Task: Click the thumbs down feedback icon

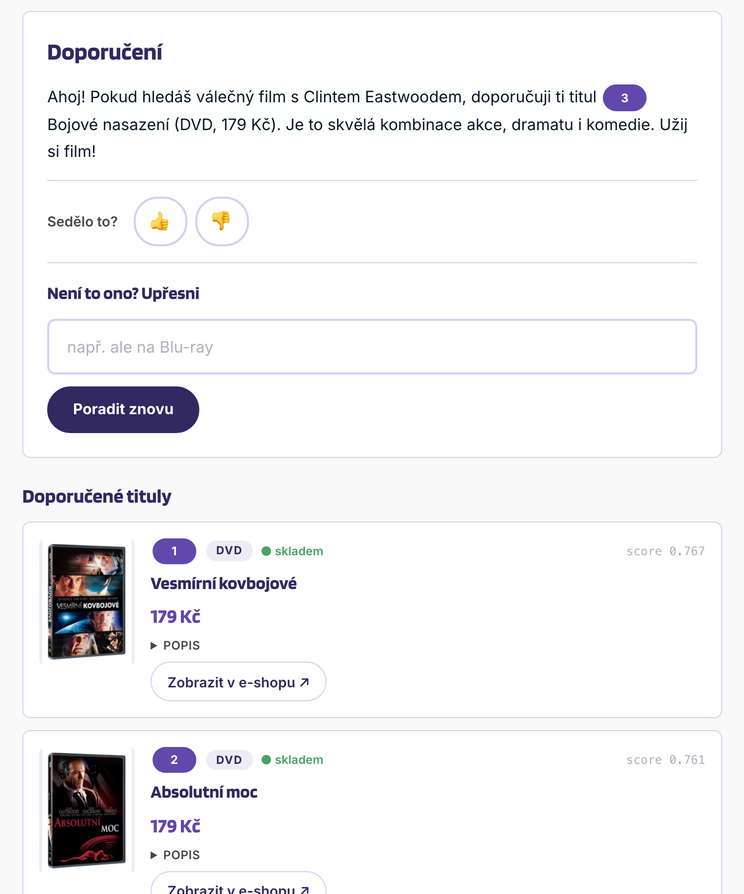Action: coord(222,221)
